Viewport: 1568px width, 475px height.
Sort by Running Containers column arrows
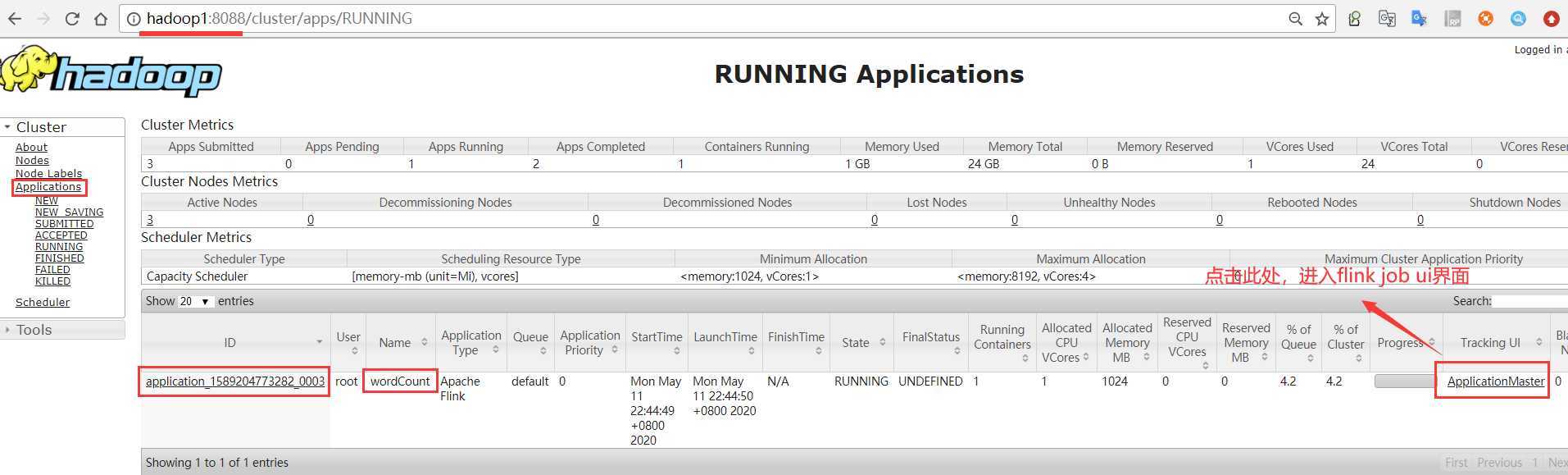coord(1025,359)
